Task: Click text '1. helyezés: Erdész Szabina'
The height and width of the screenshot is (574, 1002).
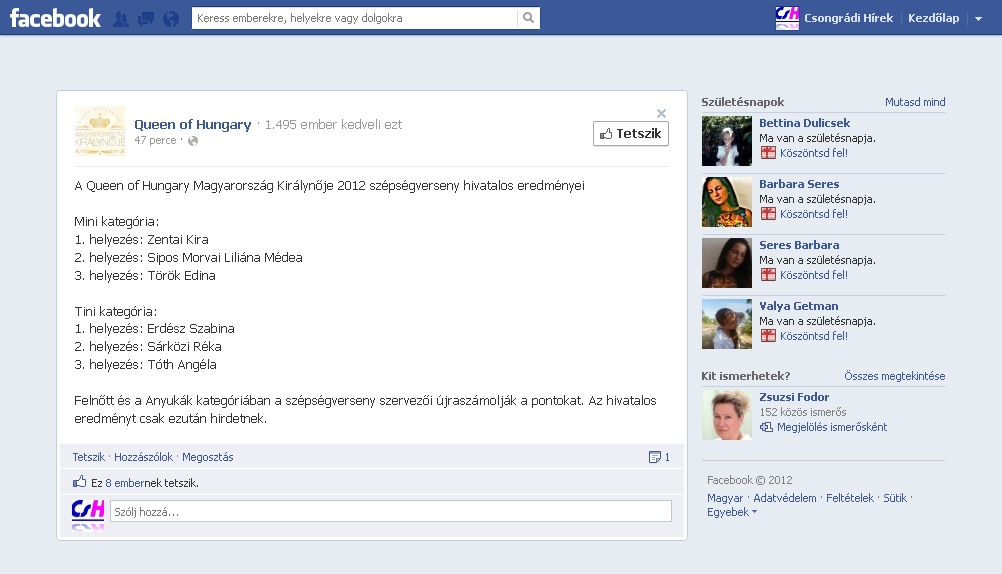Action: tap(154, 329)
